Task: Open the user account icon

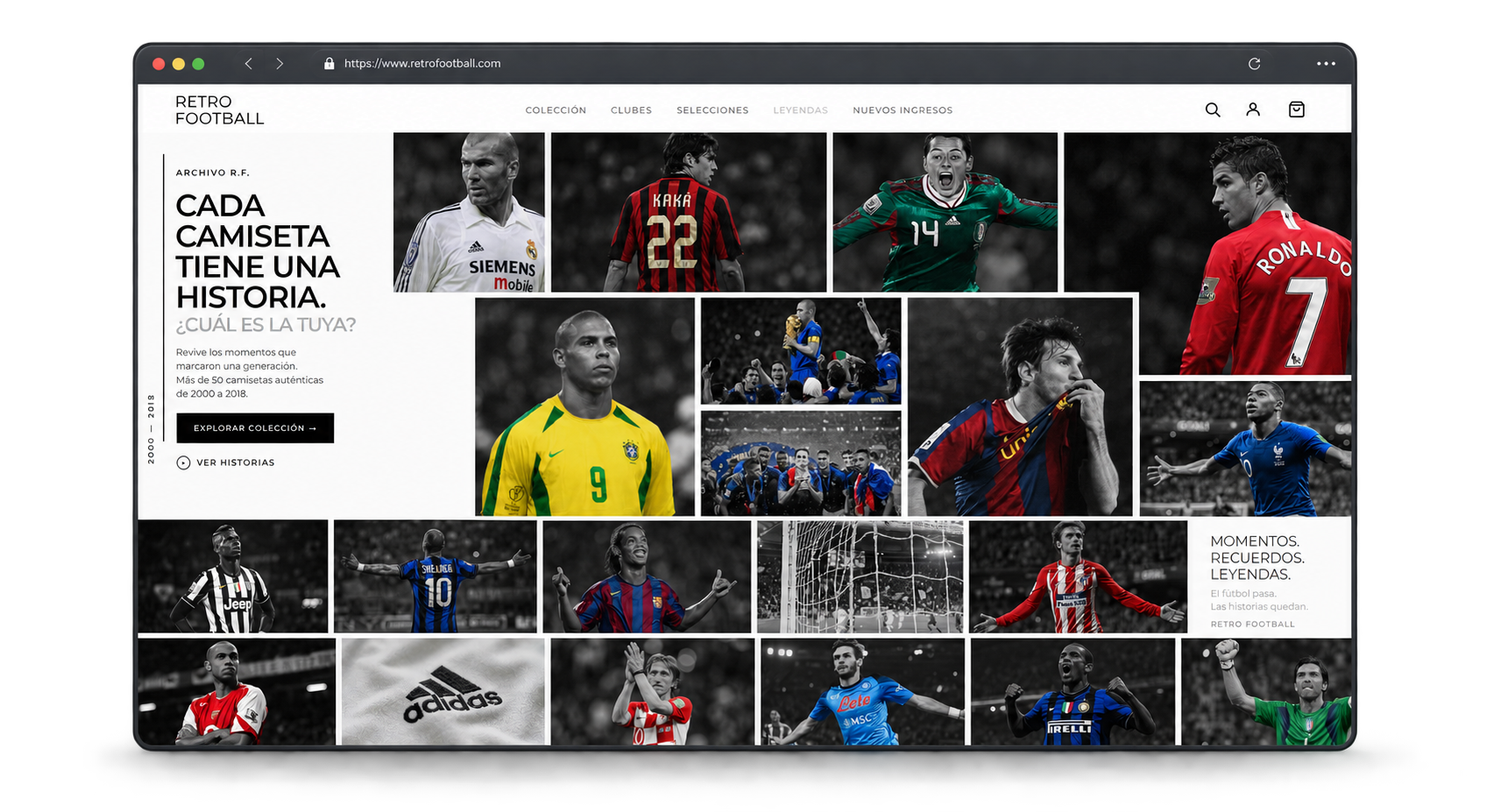Action: (1253, 109)
